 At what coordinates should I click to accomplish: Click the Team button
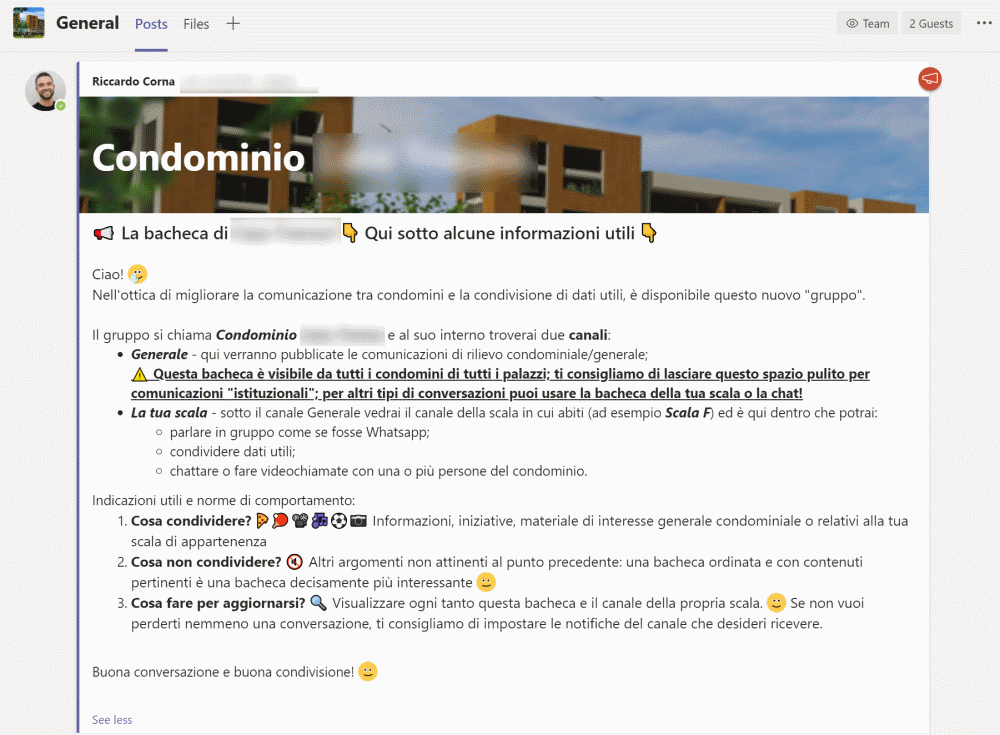[867, 24]
